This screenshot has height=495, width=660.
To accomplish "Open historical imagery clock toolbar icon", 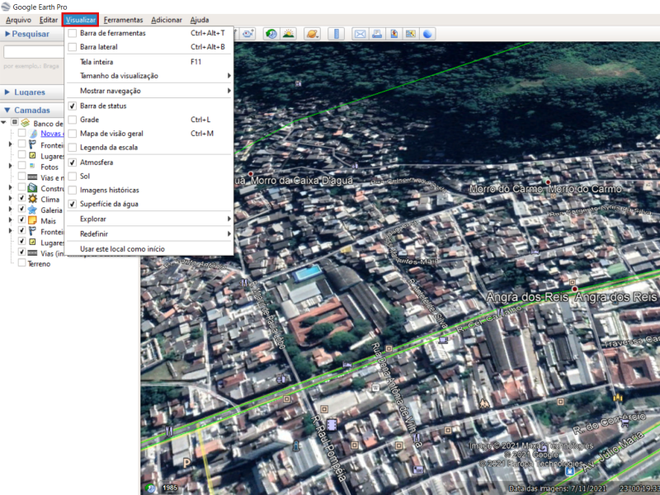I will (x=271, y=34).
